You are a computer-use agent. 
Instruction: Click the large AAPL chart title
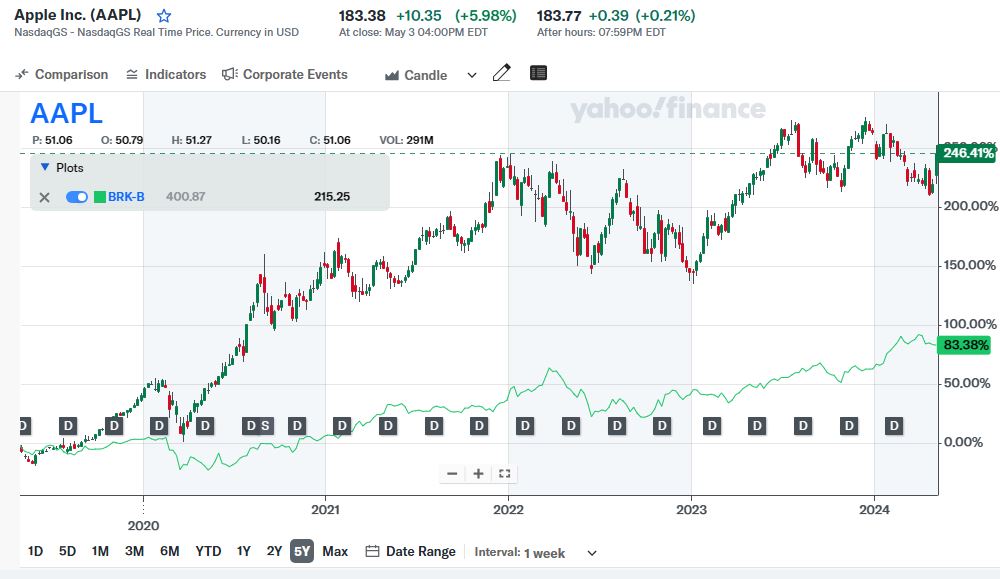pos(66,114)
